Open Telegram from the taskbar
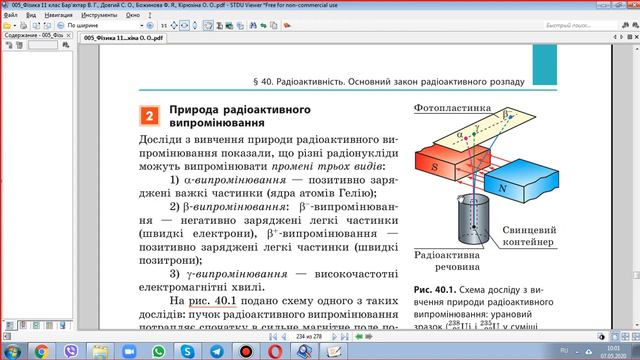The width and height of the screenshot is (640, 360). click(x=217, y=352)
